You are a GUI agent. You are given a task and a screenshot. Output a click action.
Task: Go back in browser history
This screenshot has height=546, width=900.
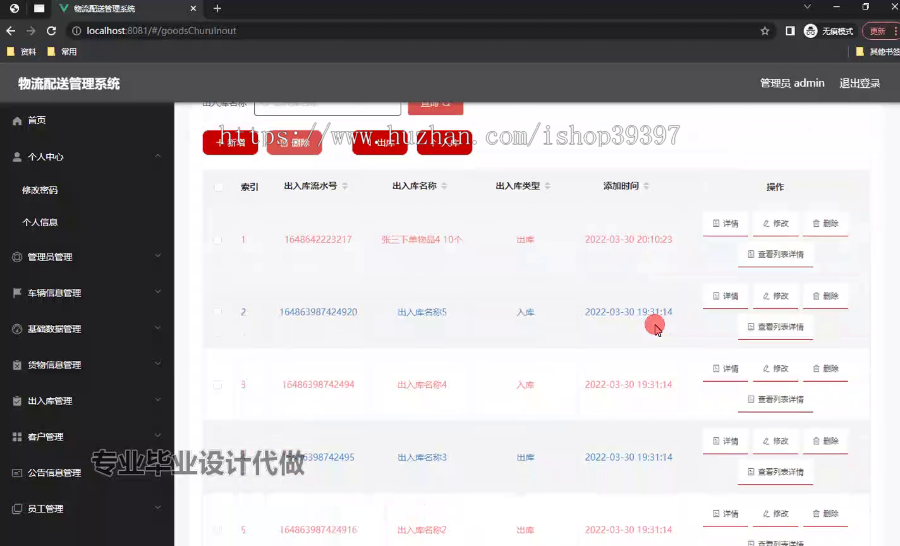click(x=10, y=31)
